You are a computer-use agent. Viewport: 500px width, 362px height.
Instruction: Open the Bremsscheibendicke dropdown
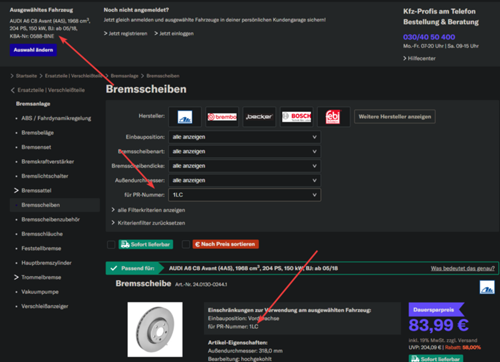coord(245,166)
